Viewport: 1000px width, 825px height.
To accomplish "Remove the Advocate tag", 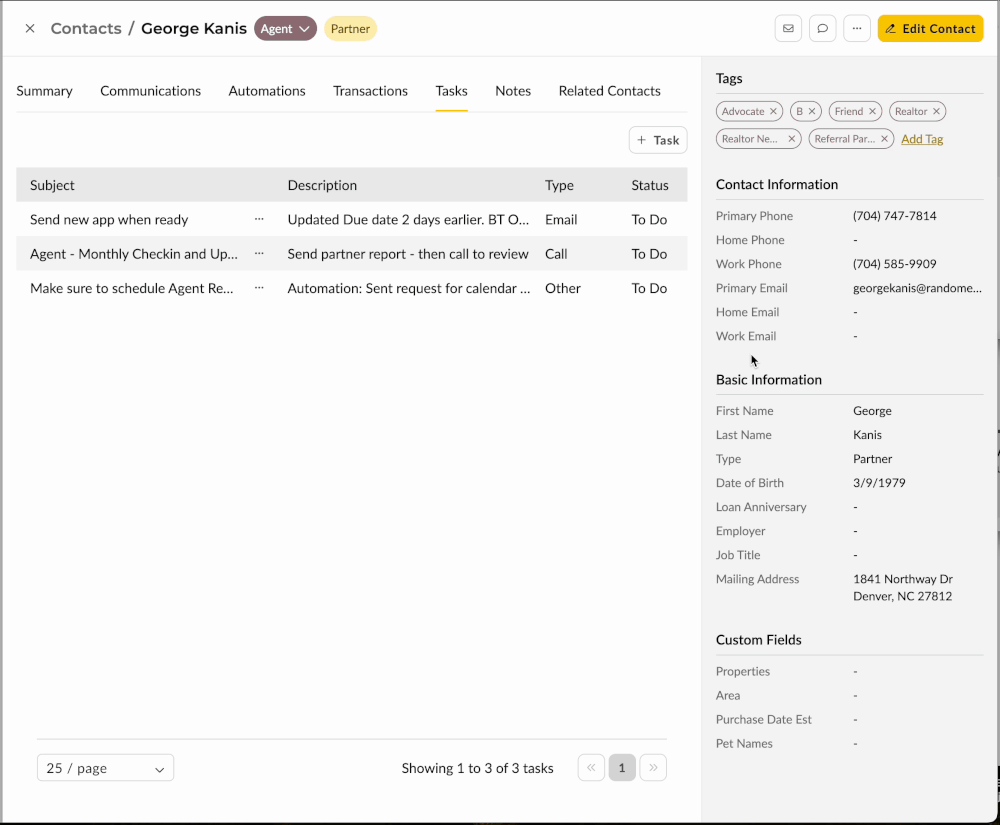I will [773, 111].
